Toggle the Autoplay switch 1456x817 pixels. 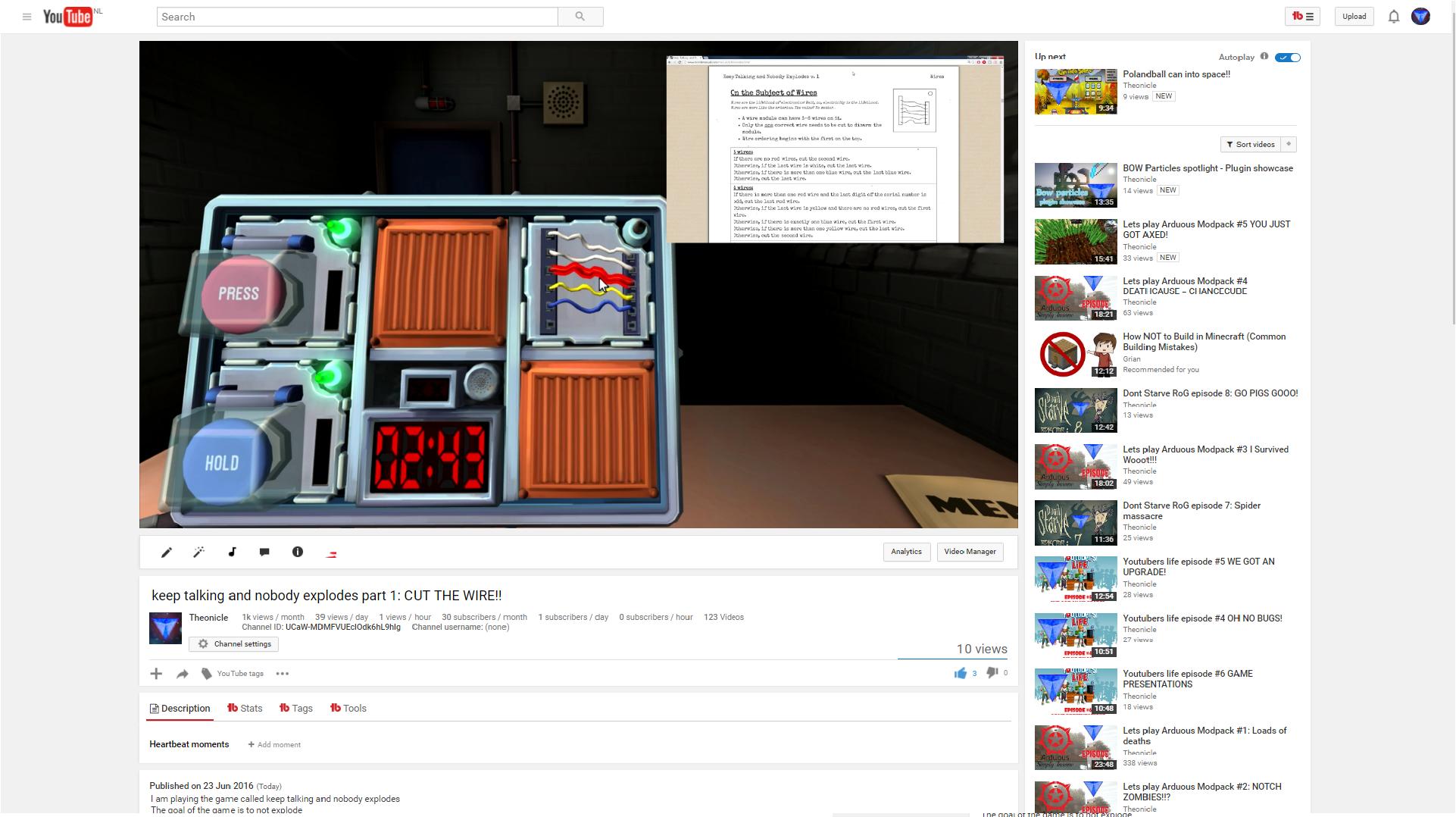point(1287,58)
